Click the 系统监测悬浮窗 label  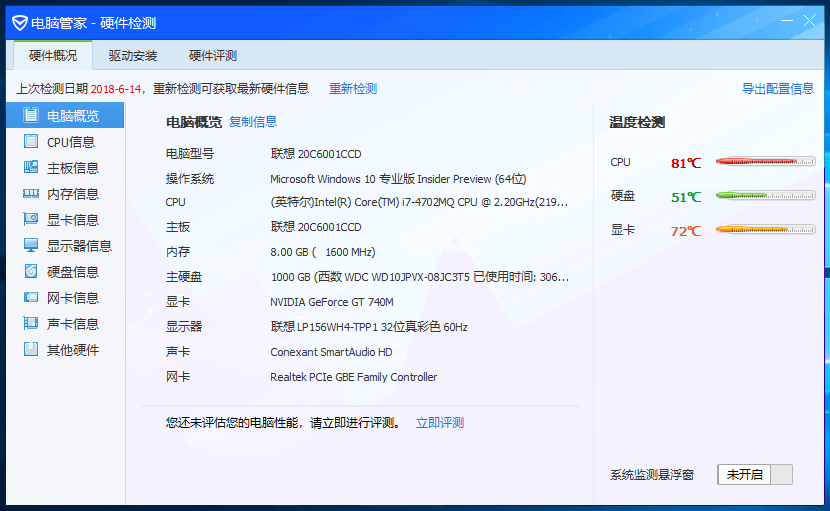pos(652,474)
